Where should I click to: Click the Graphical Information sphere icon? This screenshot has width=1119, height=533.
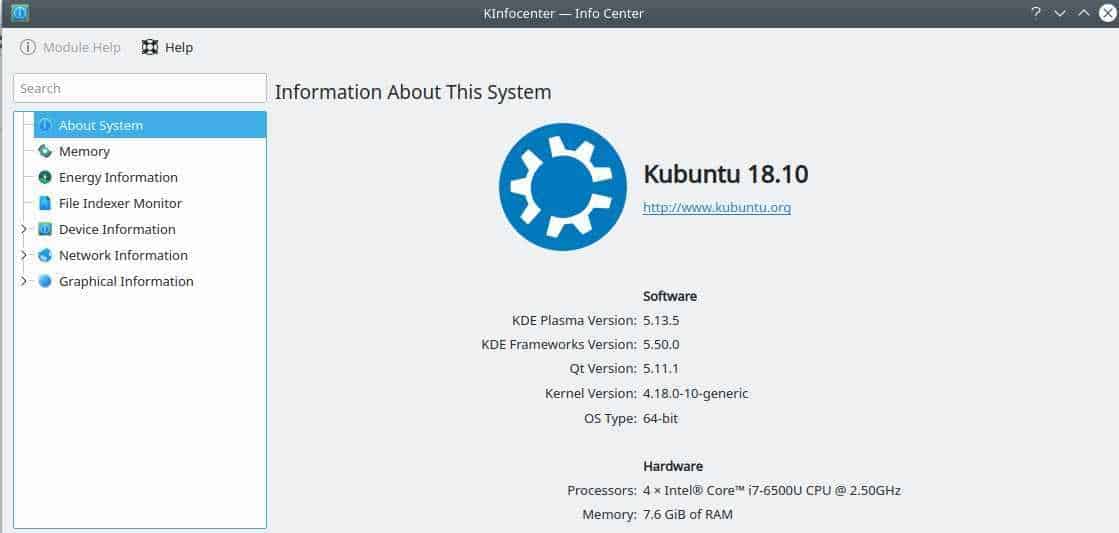click(45, 281)
